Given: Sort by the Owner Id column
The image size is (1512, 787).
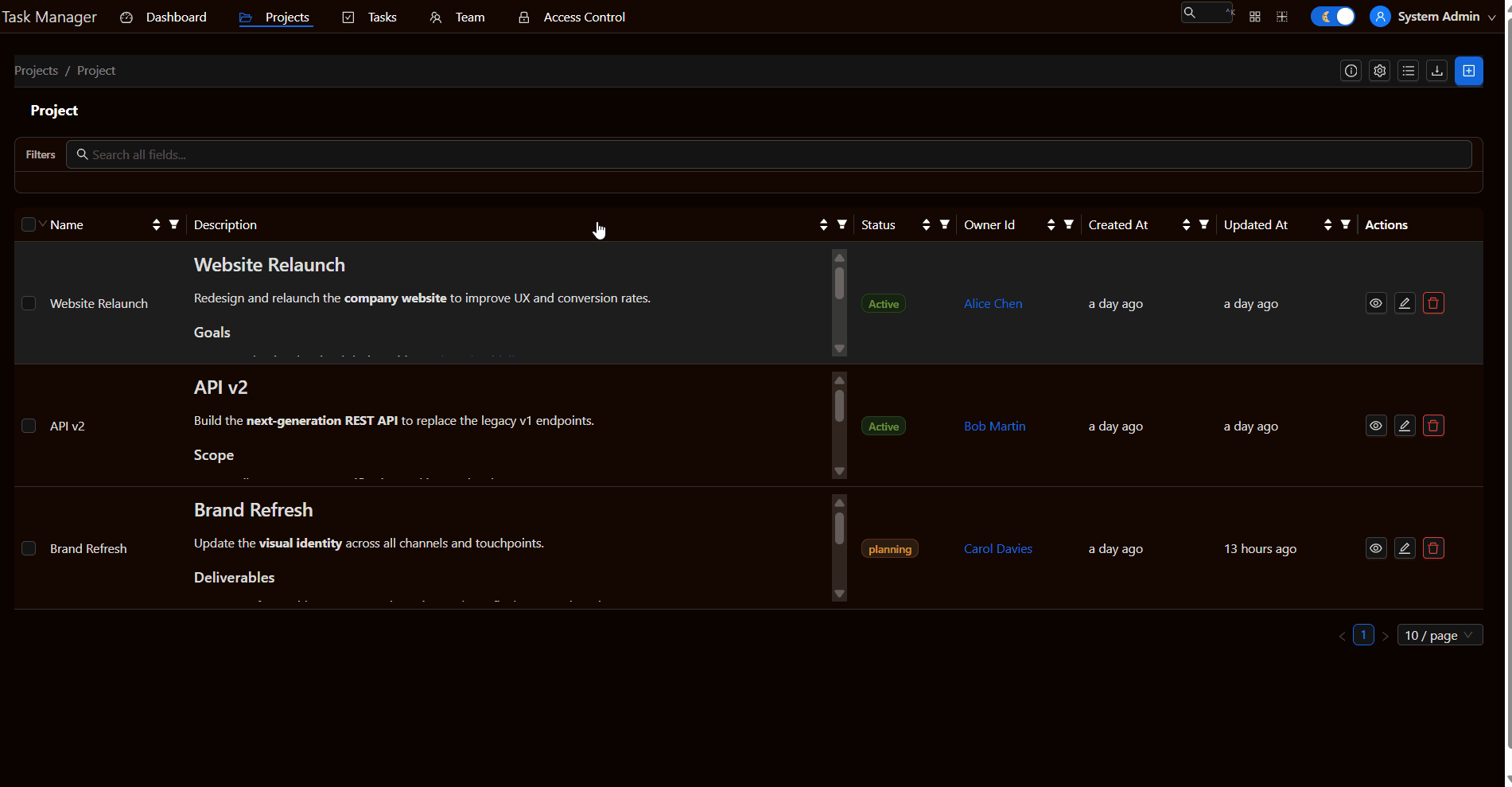Looking at the screenshot, I should pos(1051,225).
